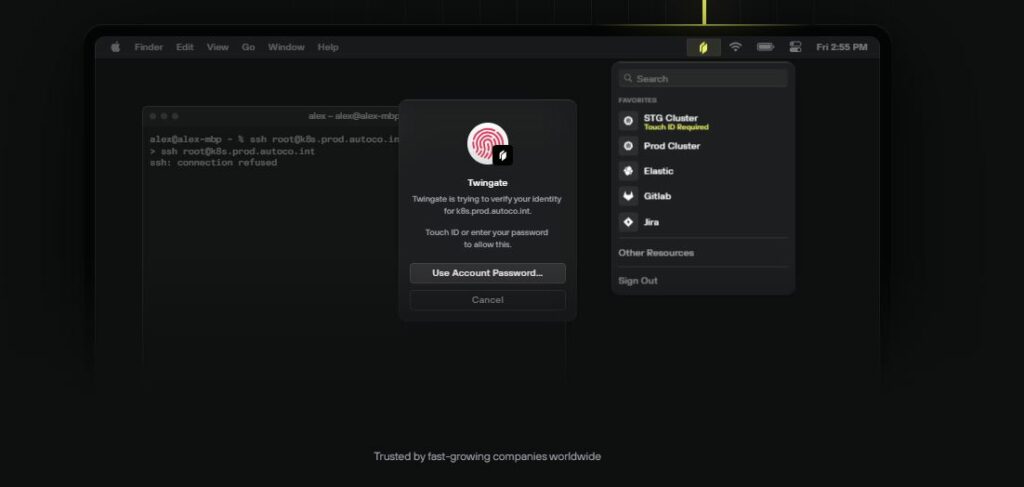Click the Twingate menu bar icon

pyautogui.click(x=703, y=47)
